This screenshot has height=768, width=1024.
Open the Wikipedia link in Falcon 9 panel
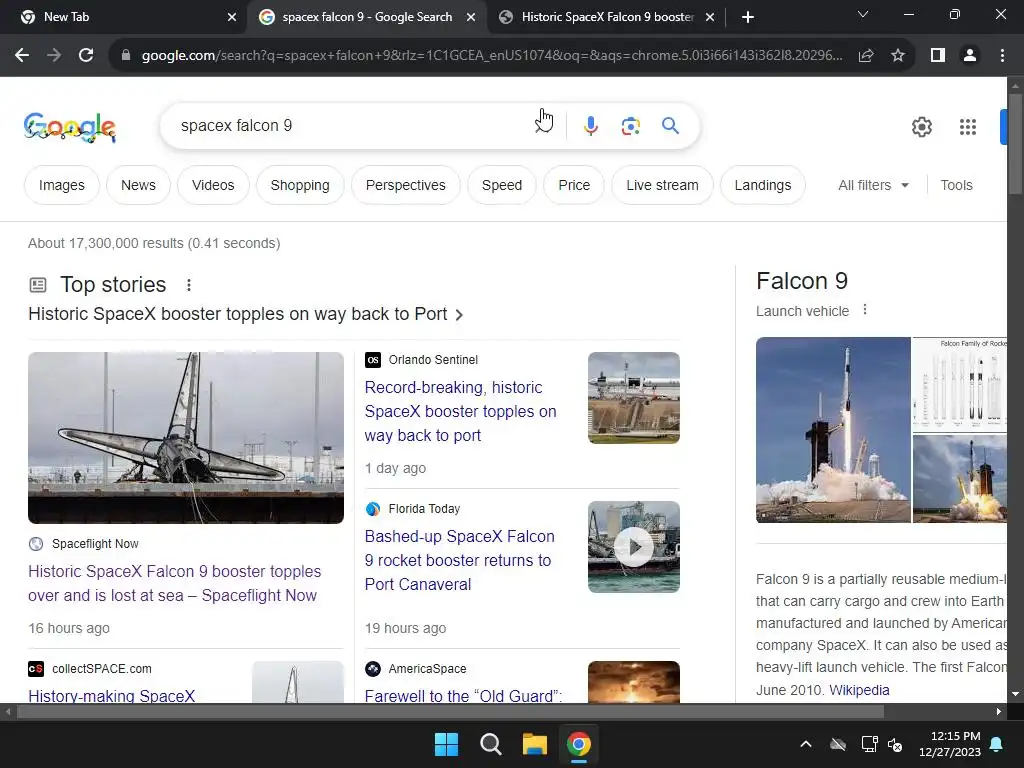pos(859,690)
